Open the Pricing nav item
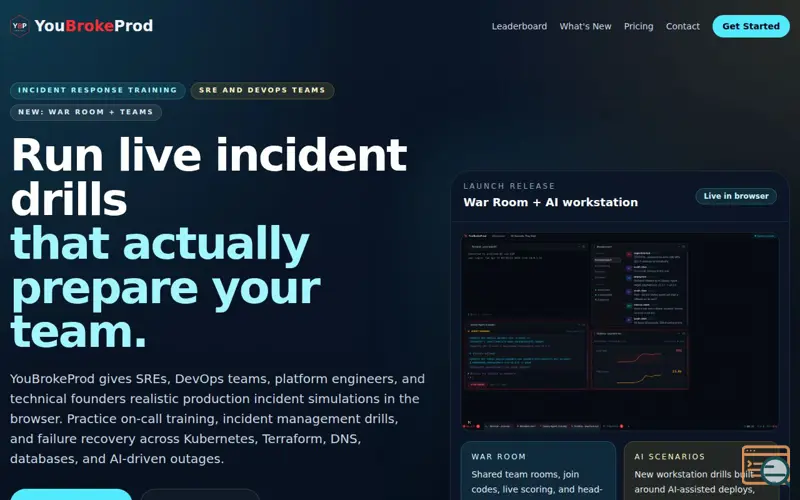Image resolution: width=800 pixels, height=500 pixels. point(638,27)
